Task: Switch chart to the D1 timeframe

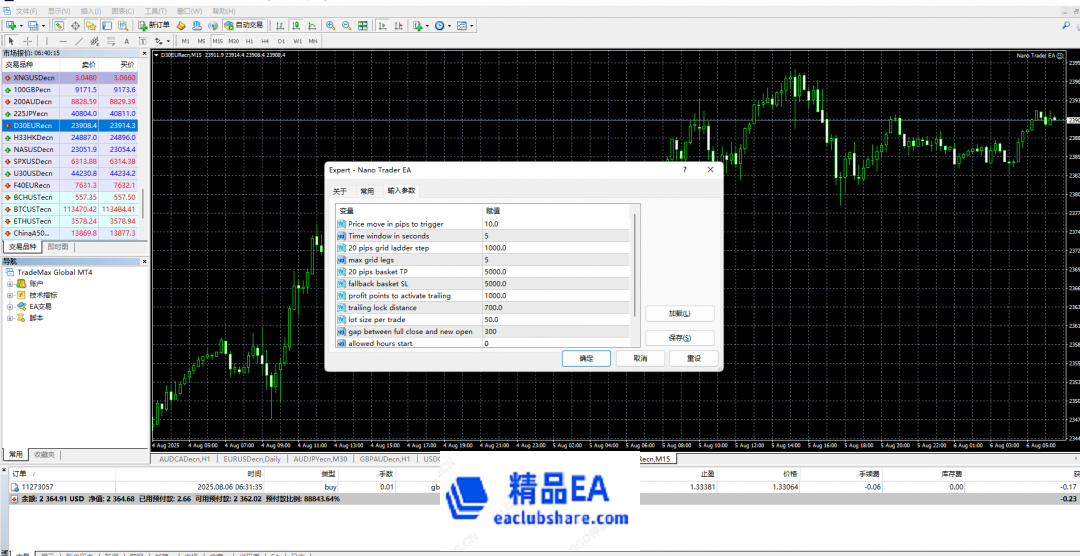Action: click(x=282, y=41)
